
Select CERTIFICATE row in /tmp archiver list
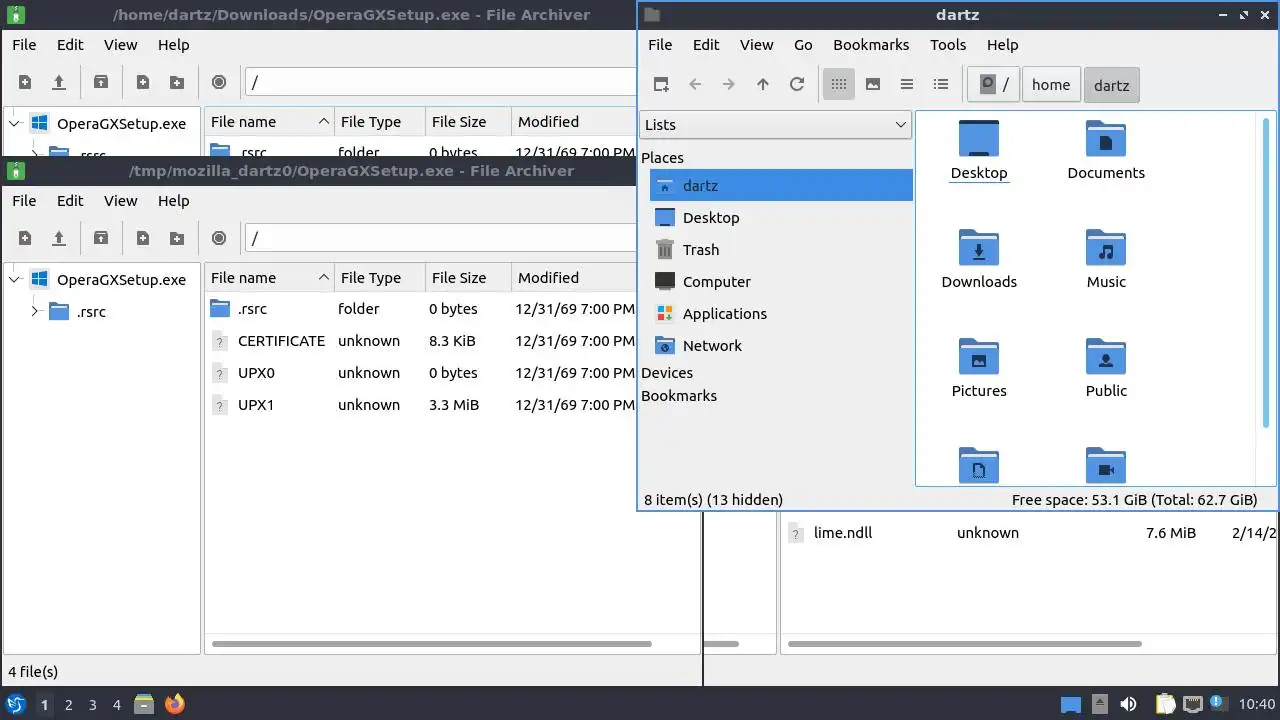(x=422, y=340)
